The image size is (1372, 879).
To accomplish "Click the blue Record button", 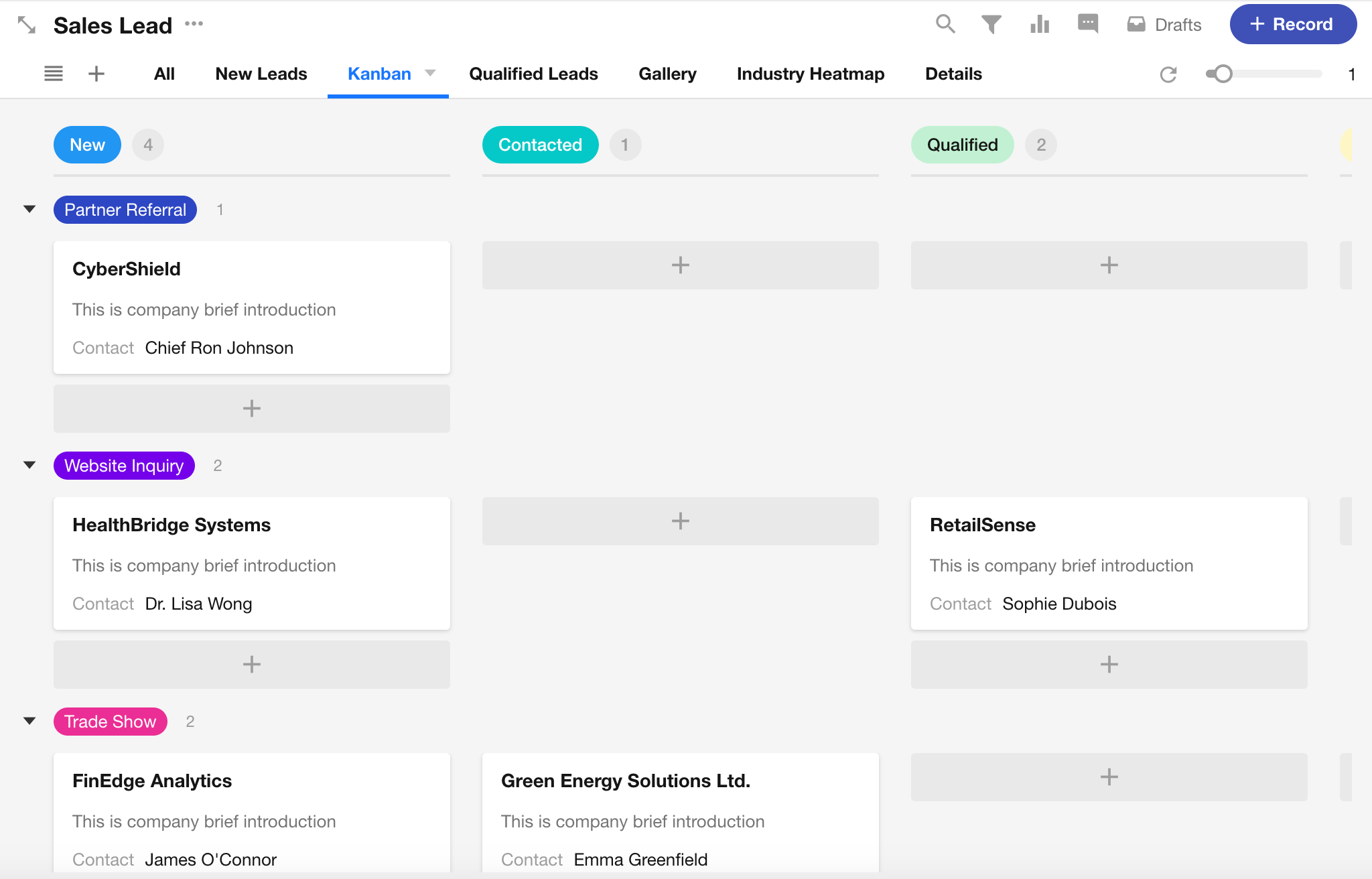I will [x=1293, y=25].
